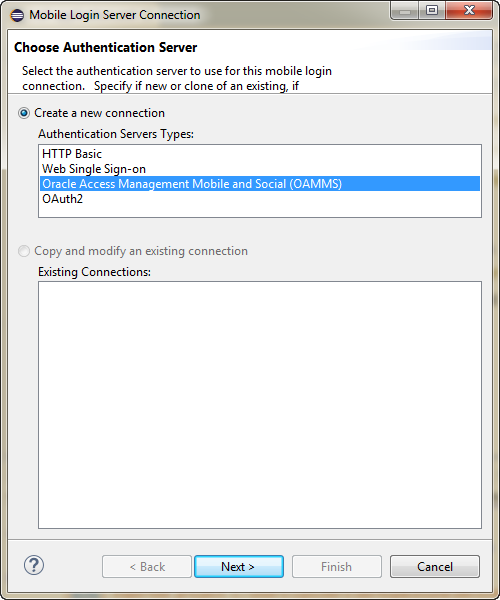Image resolution: width=500 pixels, height=600 pixels.
Task: Select Create a new connection radio button
Action: (x=24, y=113)
